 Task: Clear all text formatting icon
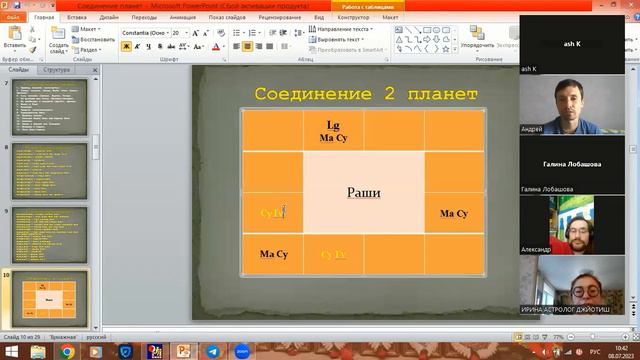coord(221,33)
